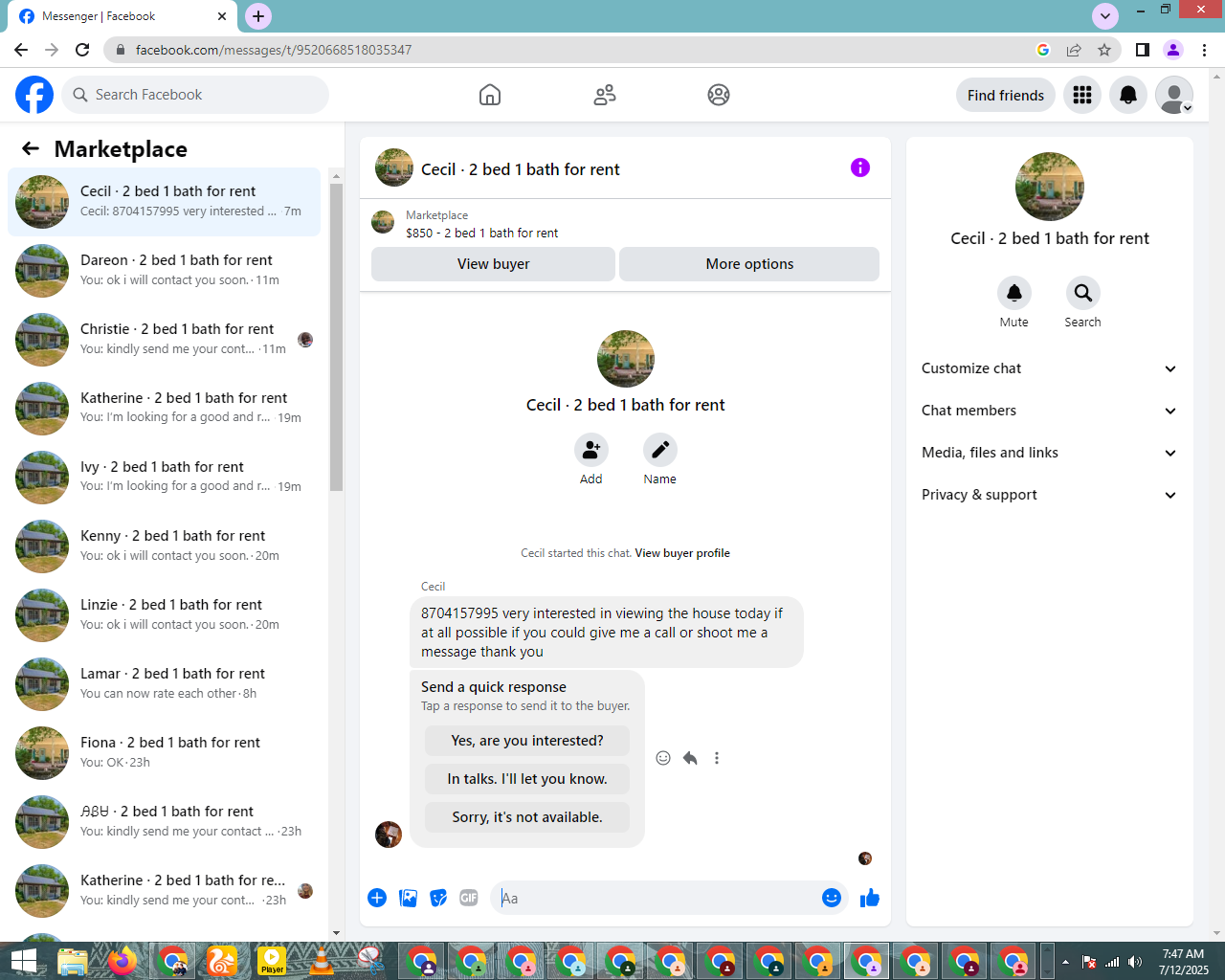Screen dimensions: 1225x980
Task: Select the Cecil conversation in list
Action: [164, 202]
